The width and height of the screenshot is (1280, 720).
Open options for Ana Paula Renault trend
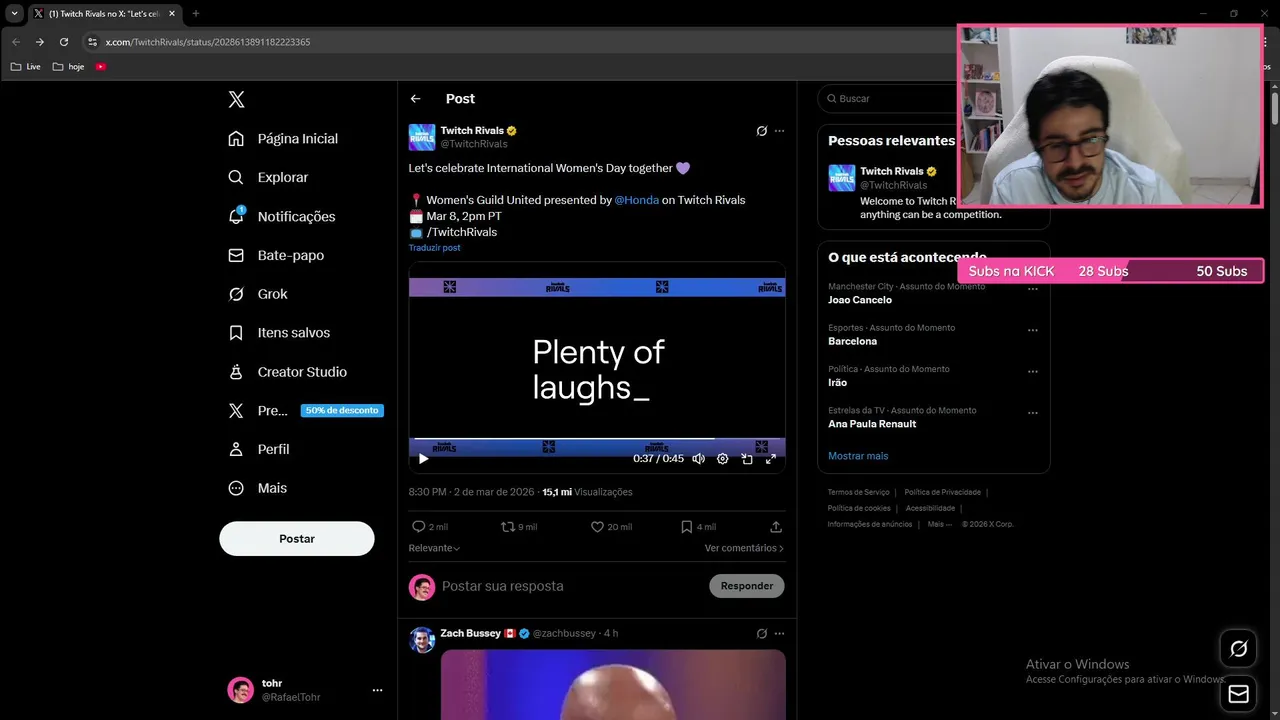coord(1033,412)
